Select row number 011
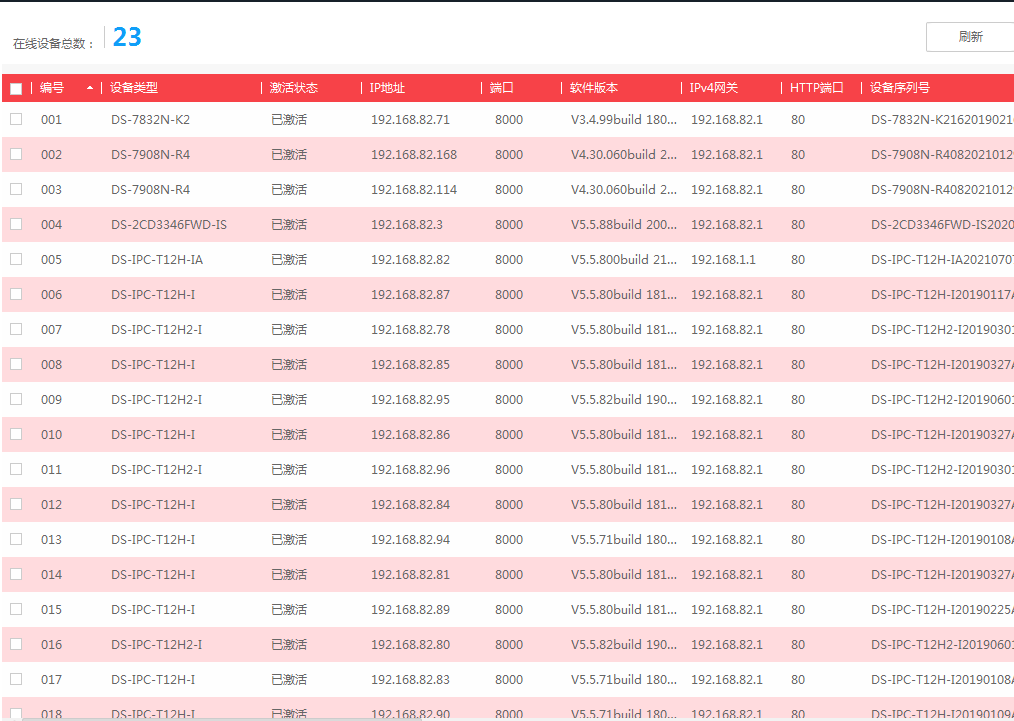Viewport: 1014px width, 721px height. (x=51, y=469)
